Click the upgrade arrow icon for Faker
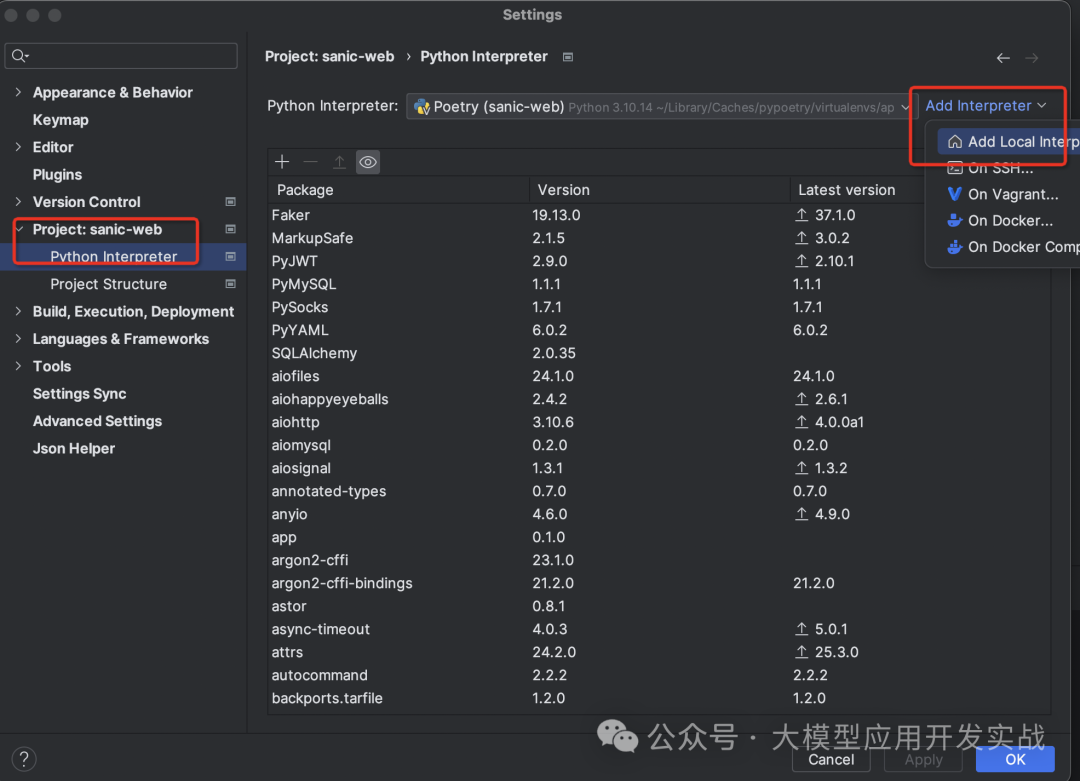The width and height of the screenshot is (1080, 781). coord(801,215)
